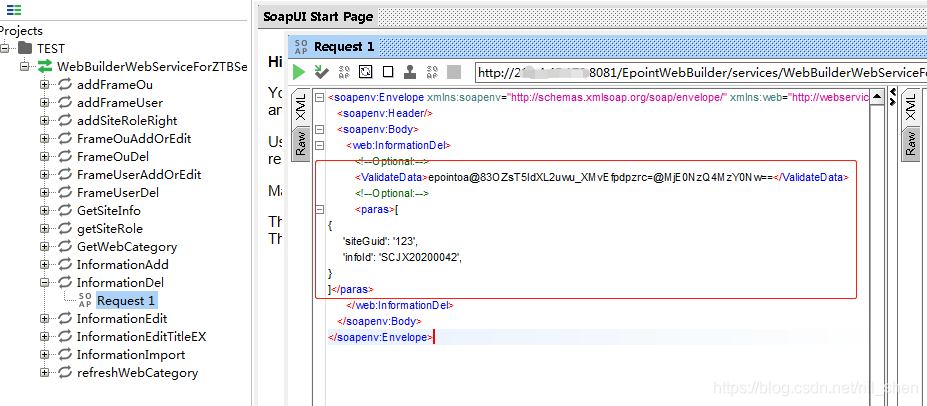This screenshot has height=406, width=927.
Task: Collapse the WebBuilderWebServiceForZTBSe interface node
Action: click(24, 66)
